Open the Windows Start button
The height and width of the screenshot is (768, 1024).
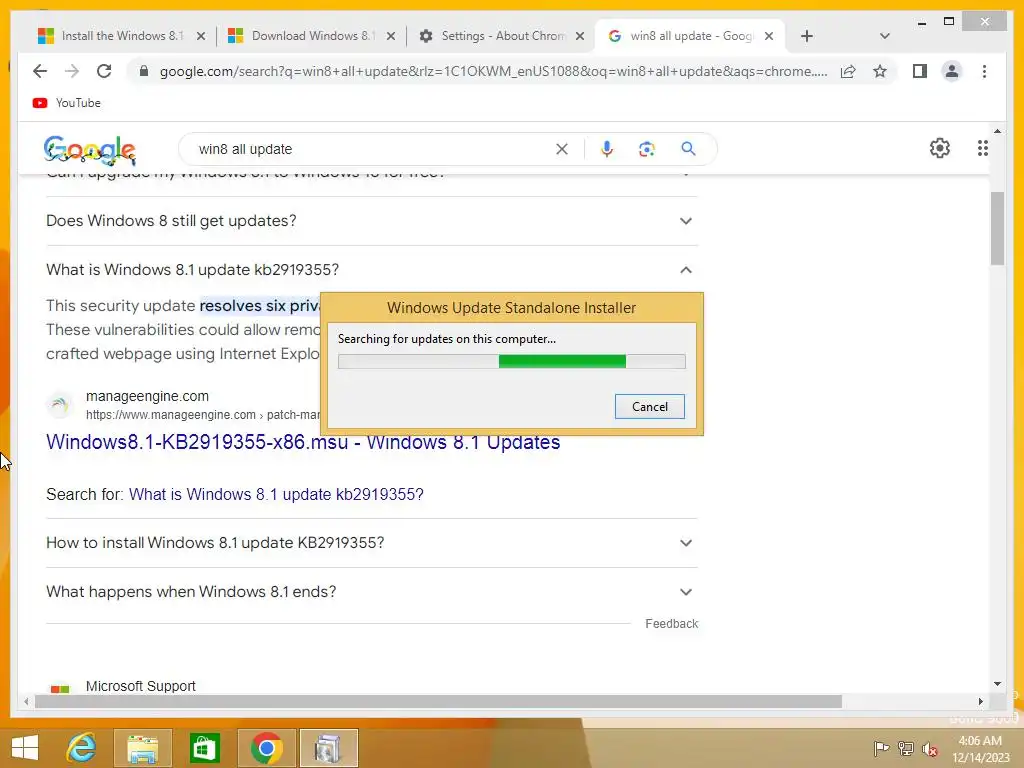pyautogui.click(x=25, y=748)
